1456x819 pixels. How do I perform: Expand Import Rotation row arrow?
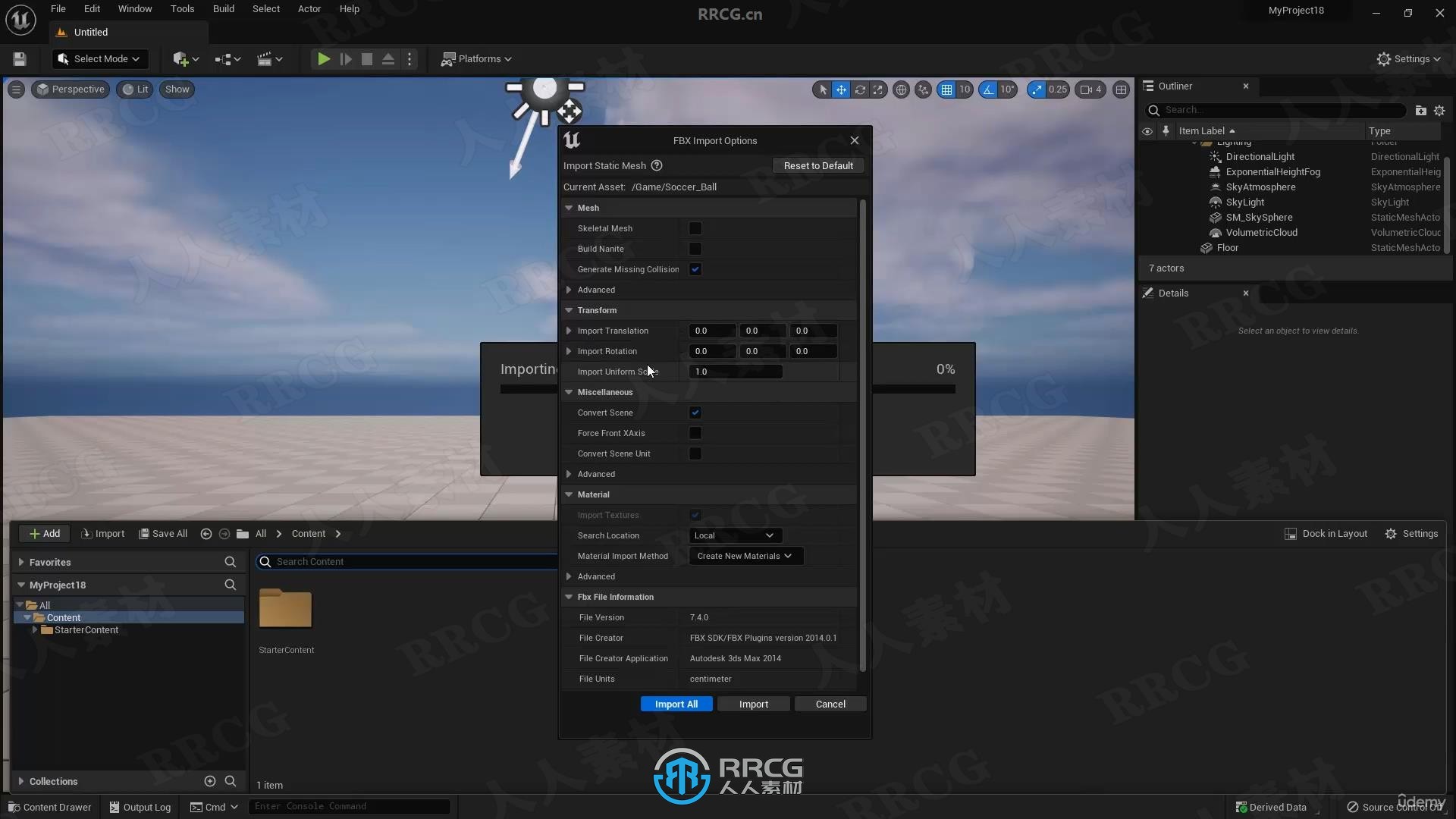click(x=569, y=351)
